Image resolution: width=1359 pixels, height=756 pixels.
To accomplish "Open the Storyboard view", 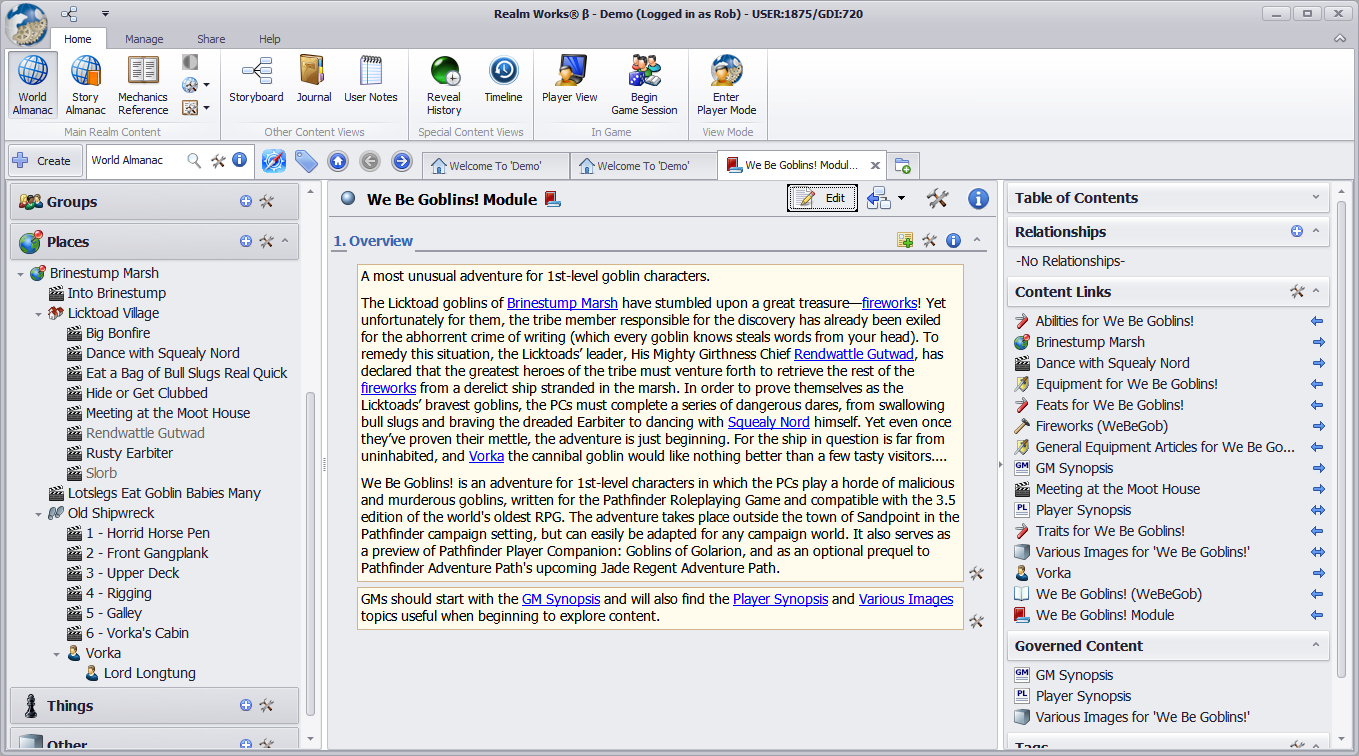I will click(x=256, y=80).
